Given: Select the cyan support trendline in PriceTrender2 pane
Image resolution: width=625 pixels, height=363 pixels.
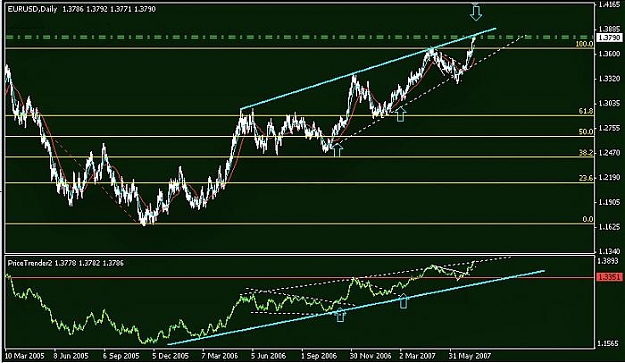Looking at the screenshot, I should coord(356,307).
